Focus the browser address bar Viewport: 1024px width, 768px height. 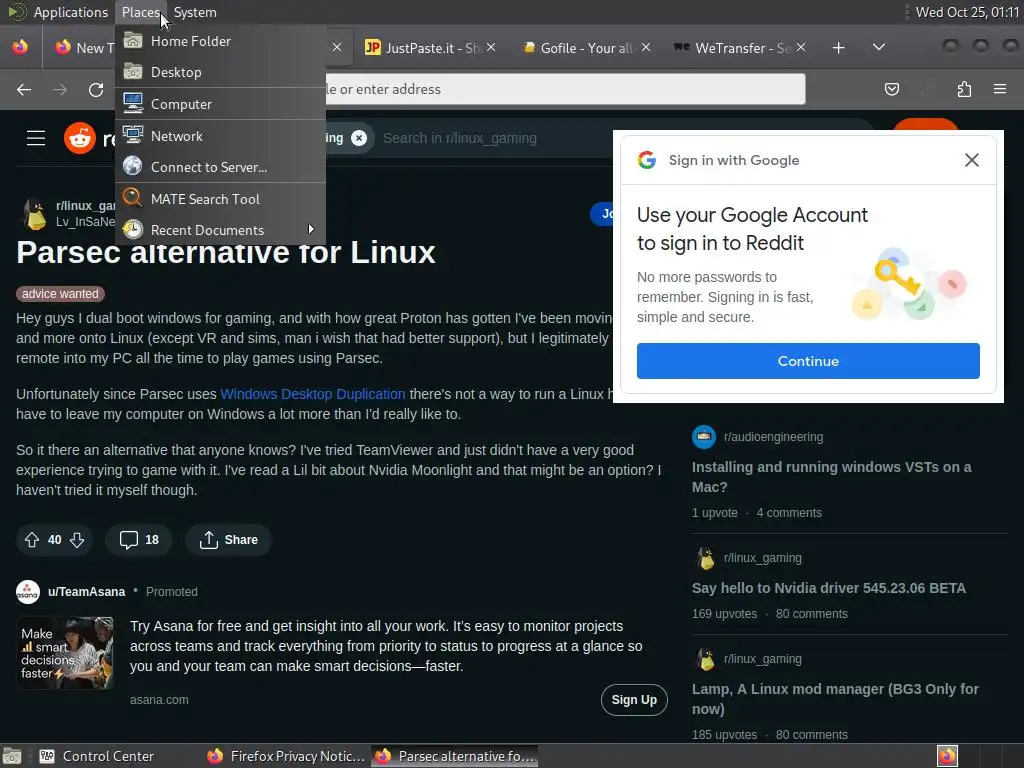coord(566,89)
